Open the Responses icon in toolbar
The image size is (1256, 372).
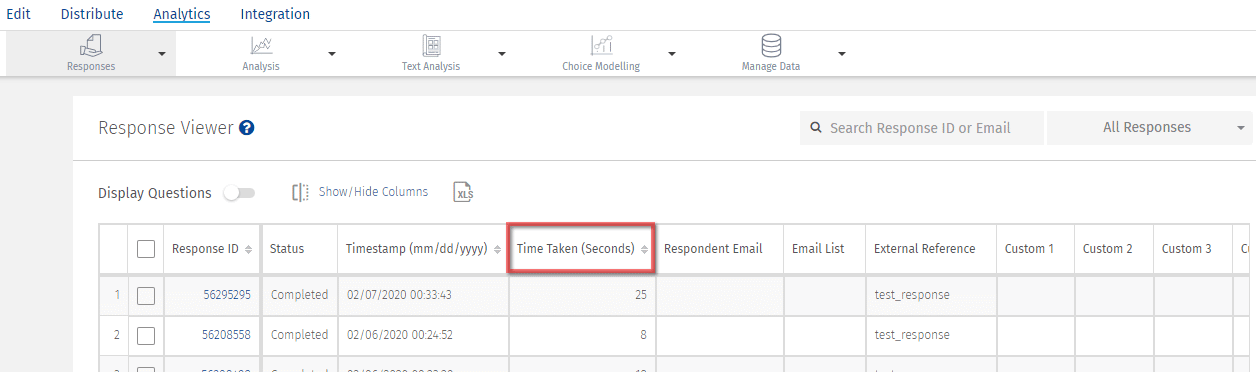(91, 45)
